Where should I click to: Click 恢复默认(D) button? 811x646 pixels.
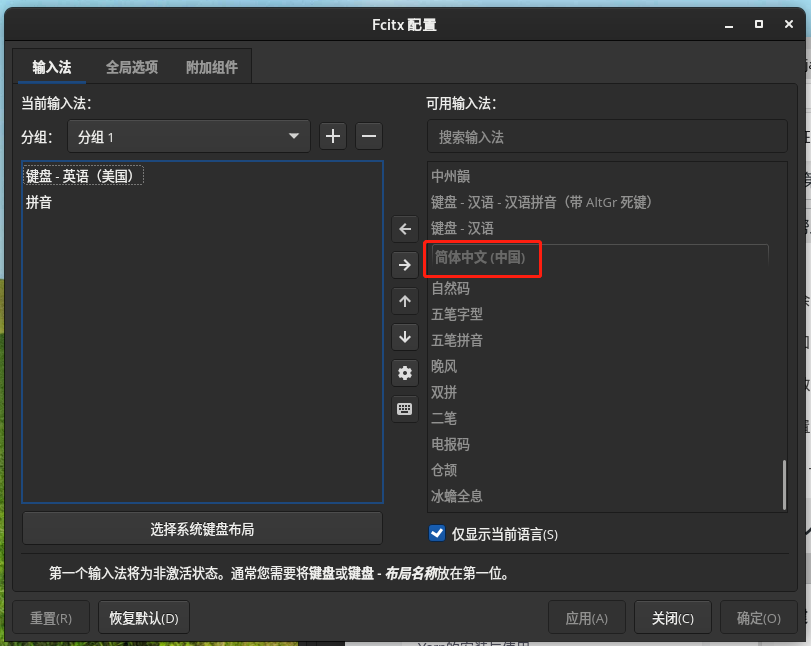pyautogui.click(x=144, y=618)
